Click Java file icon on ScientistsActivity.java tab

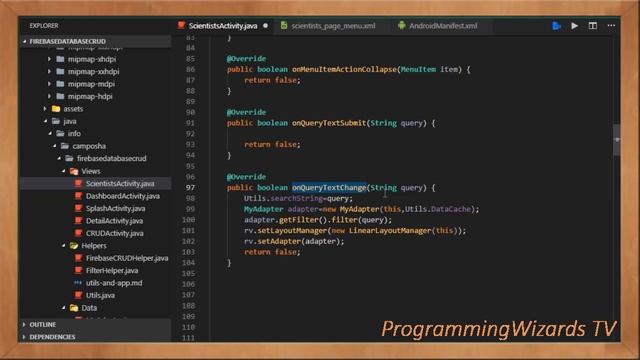click(x=182, y=25)
